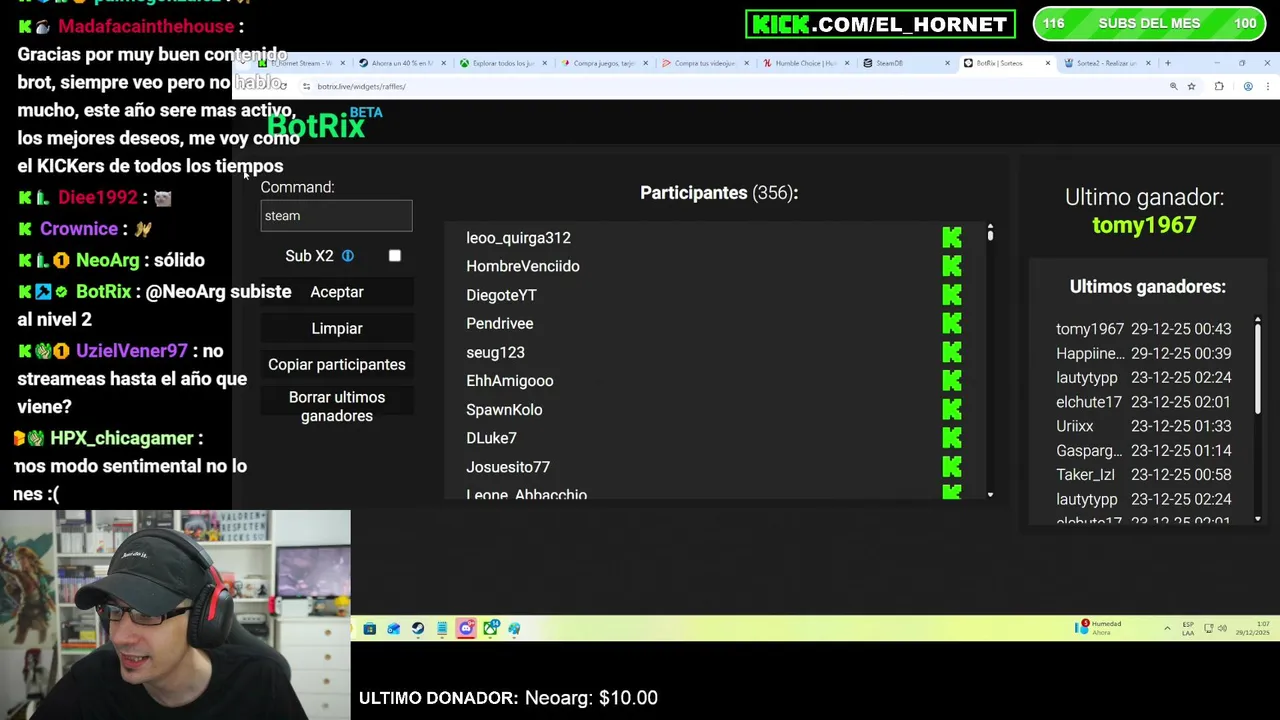Enable the Sub X2 checkbox
The height and width of the screenshot is (720, 1280).
coord(395,256)
